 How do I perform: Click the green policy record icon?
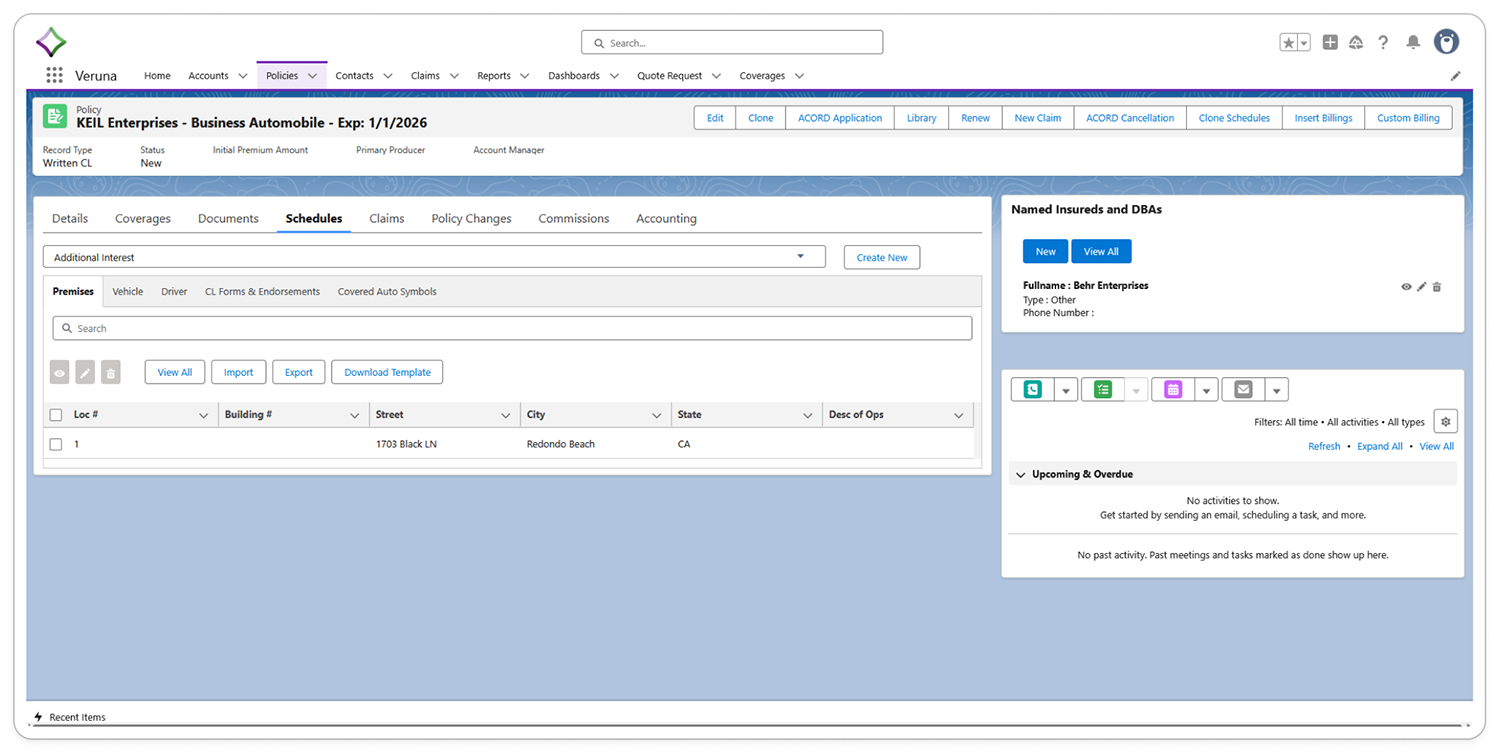pyautogui.click(x=55, y=116)
